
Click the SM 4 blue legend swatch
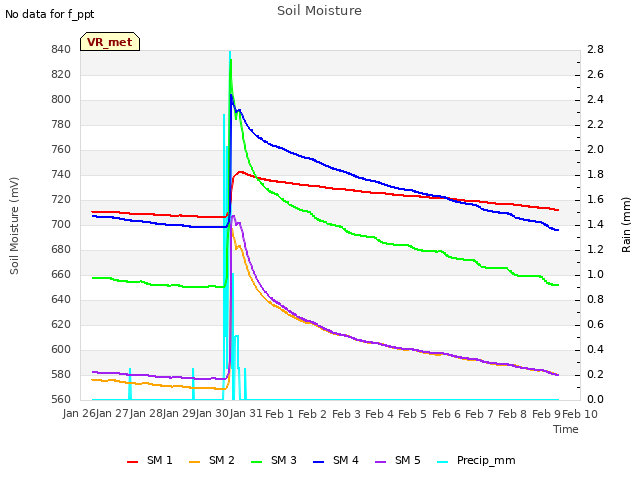[319, 462]
